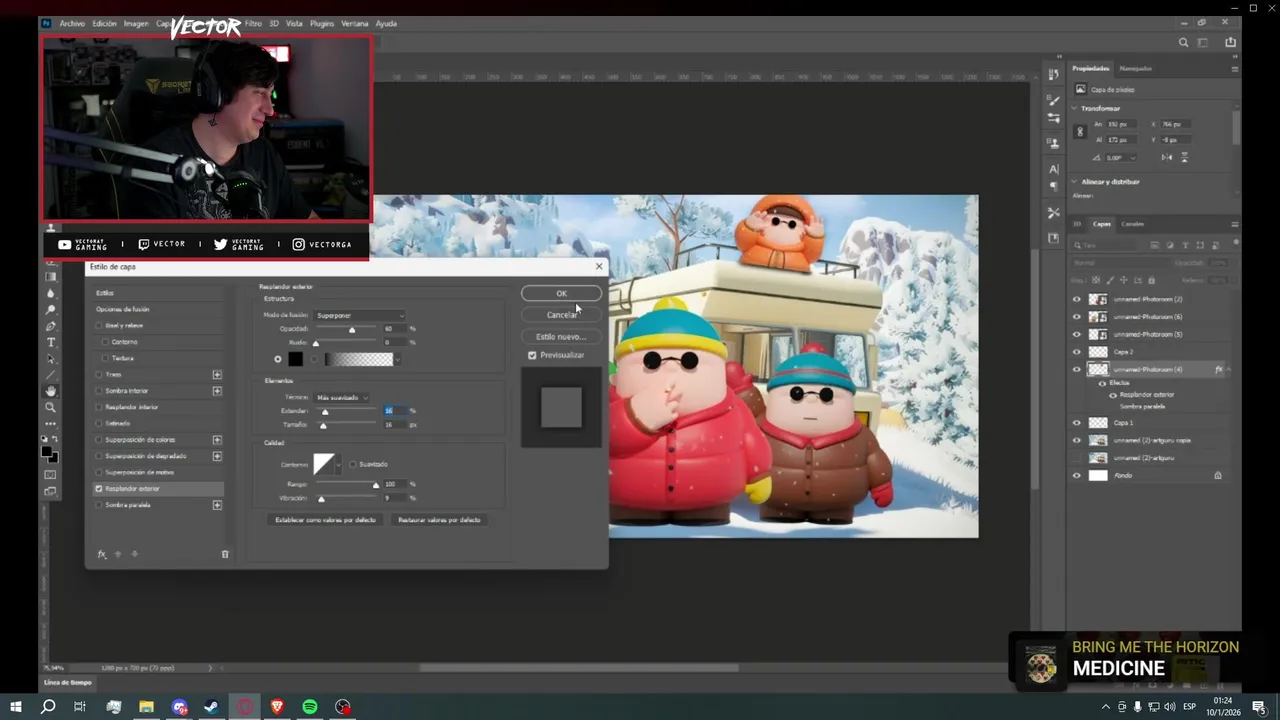The image size is (1280, 720).
Task: Click the link proportions chain icon
Action: [x=1079, y=132]
